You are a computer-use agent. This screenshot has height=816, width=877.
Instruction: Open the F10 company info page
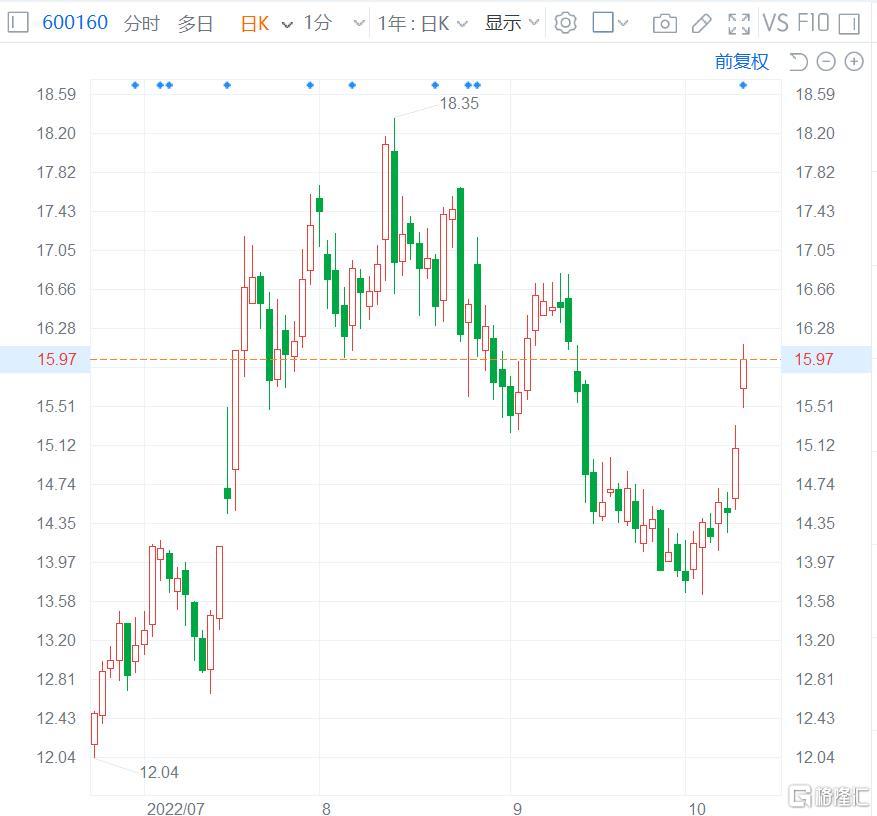(813, 23)
